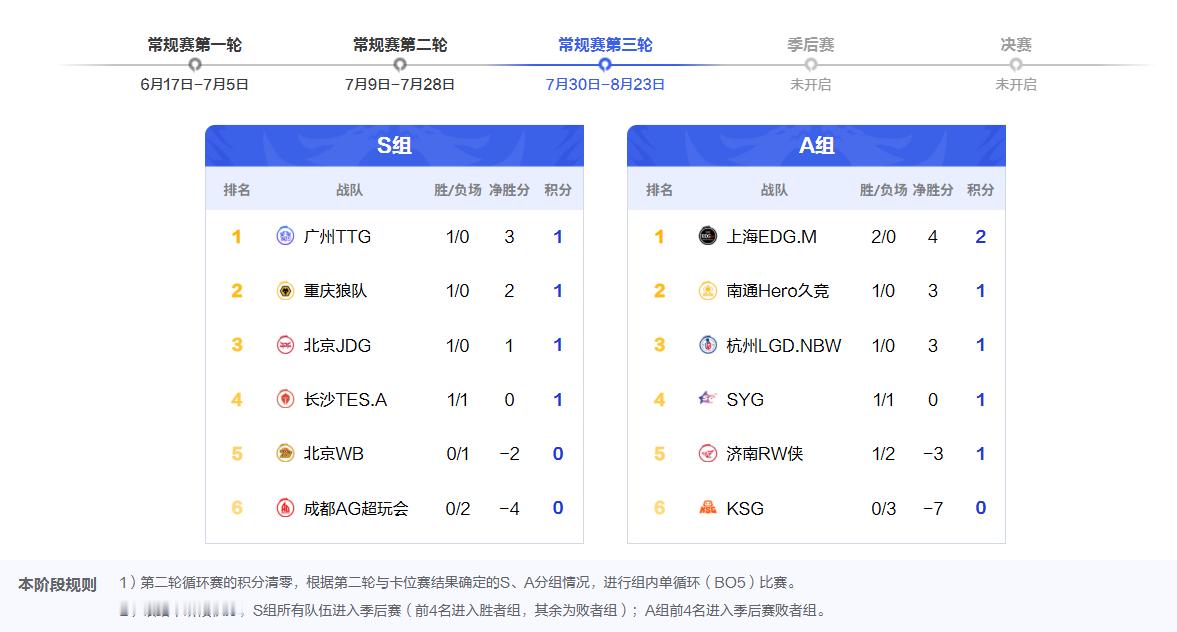The image size is (1177, 632).
Task: Click the 上海EDG.M team logo
Action: [x=708, y=236]
